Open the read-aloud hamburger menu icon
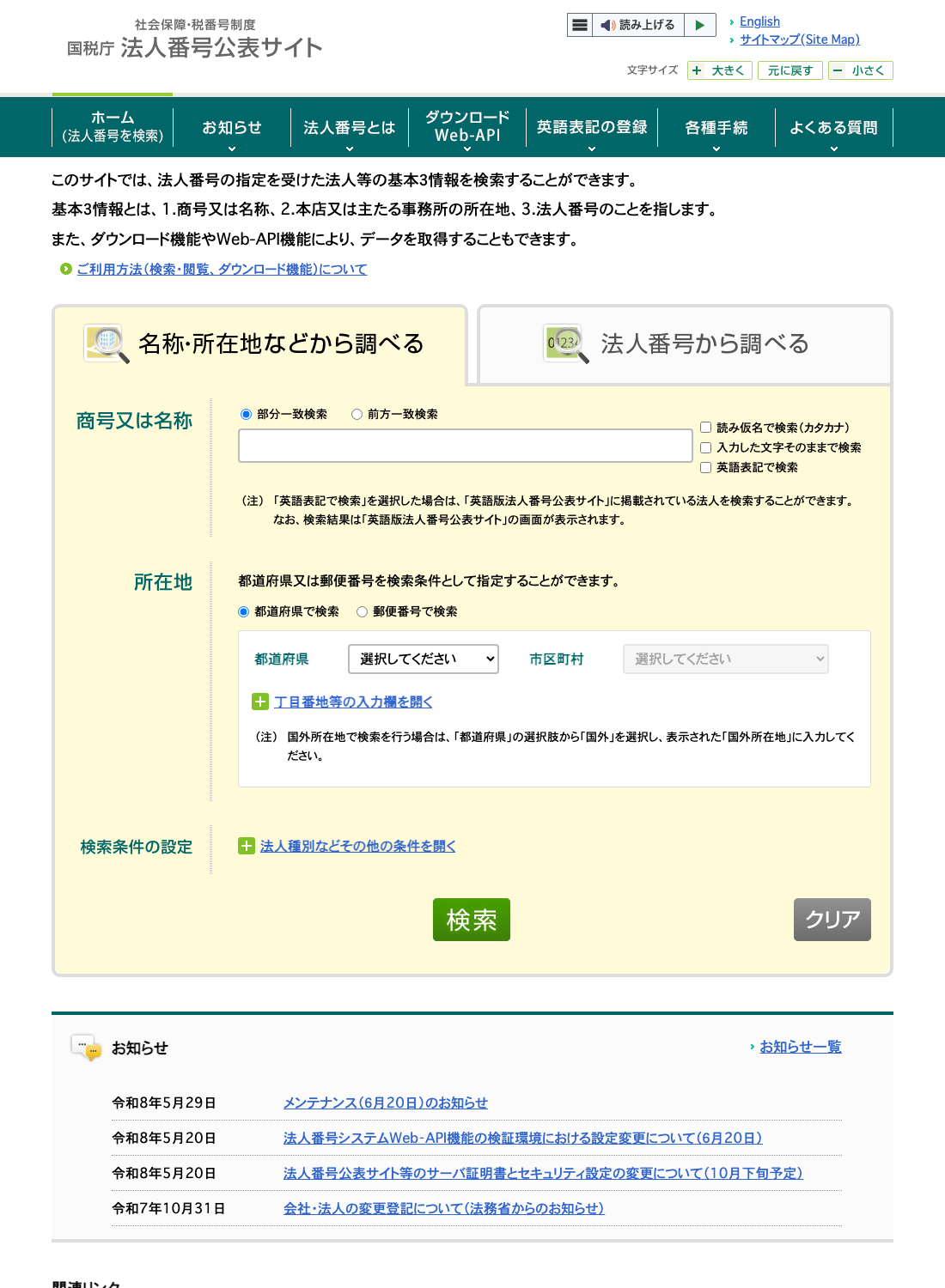The height and width of the screenshot is (1288, 945). pyautogui.click(x=580, y=25)
